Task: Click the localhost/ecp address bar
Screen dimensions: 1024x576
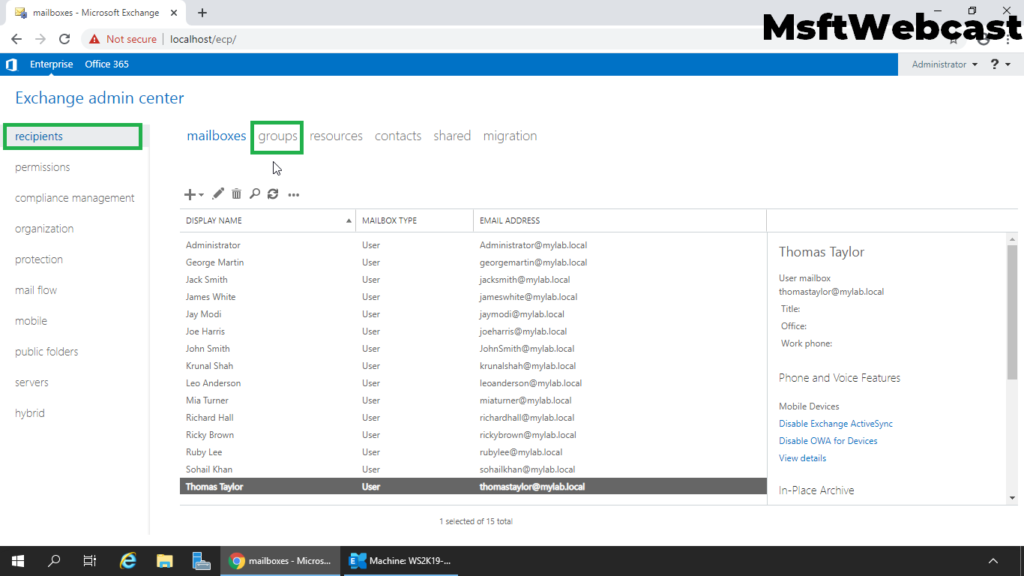Action: click(x=203, y=39)
